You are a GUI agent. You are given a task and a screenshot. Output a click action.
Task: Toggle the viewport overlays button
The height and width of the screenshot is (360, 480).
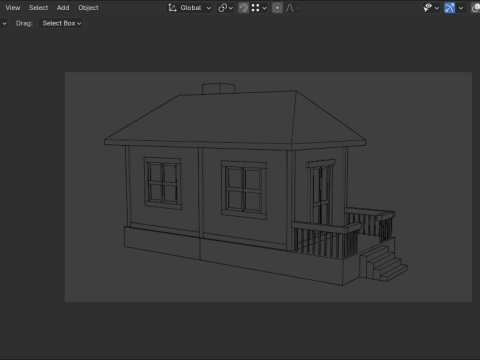(475, 8)
